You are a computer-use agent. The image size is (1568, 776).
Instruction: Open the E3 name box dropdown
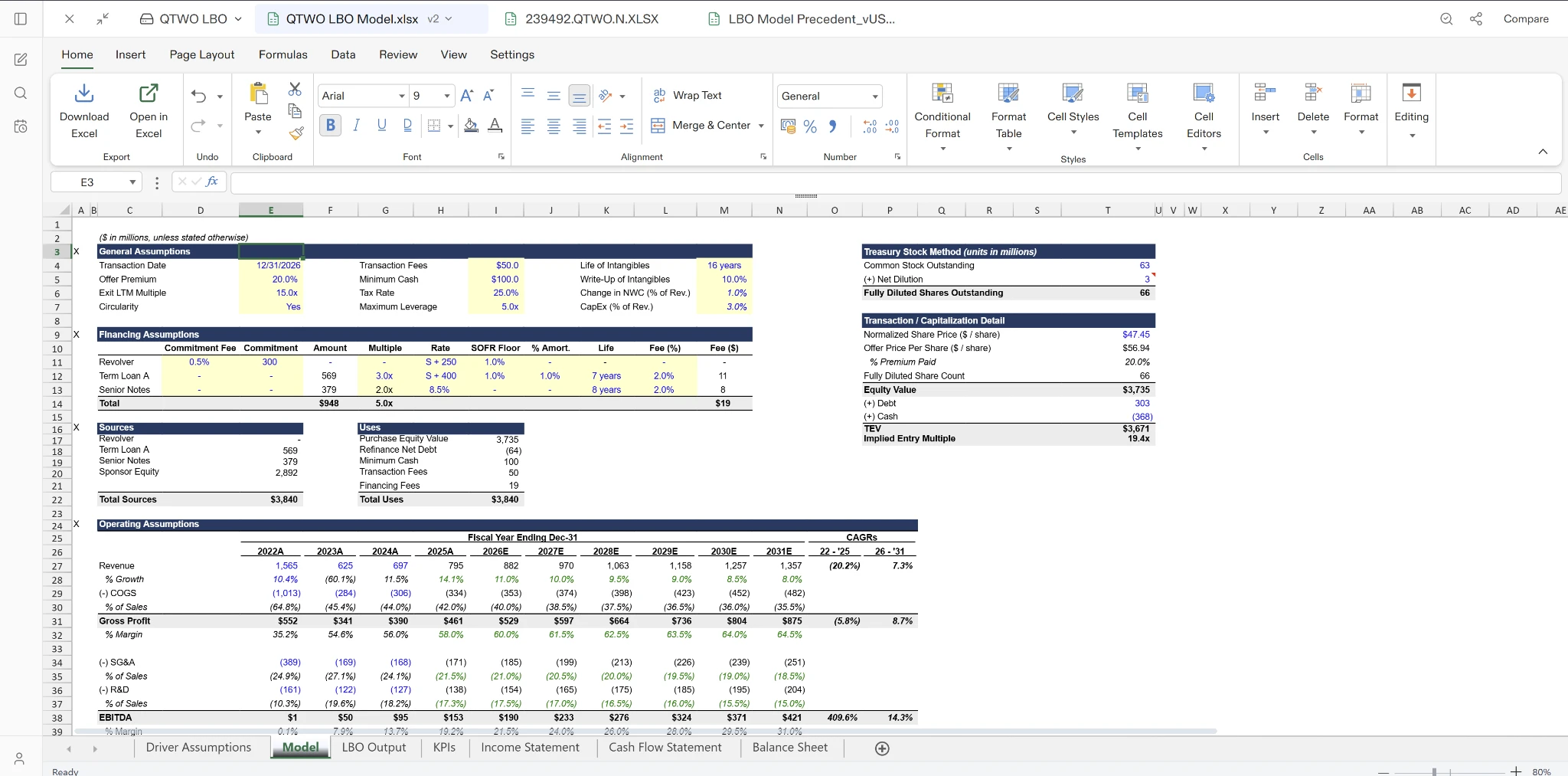(x=132, y=182)
